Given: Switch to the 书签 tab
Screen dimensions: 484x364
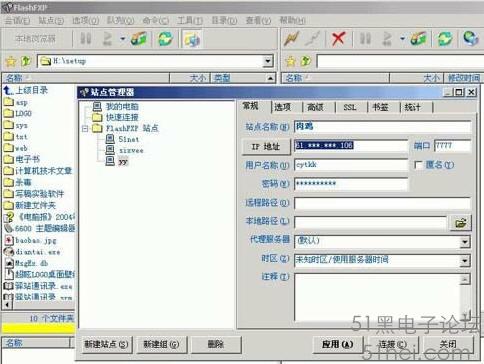Looking at the screenshot, I should coord(381,107).
